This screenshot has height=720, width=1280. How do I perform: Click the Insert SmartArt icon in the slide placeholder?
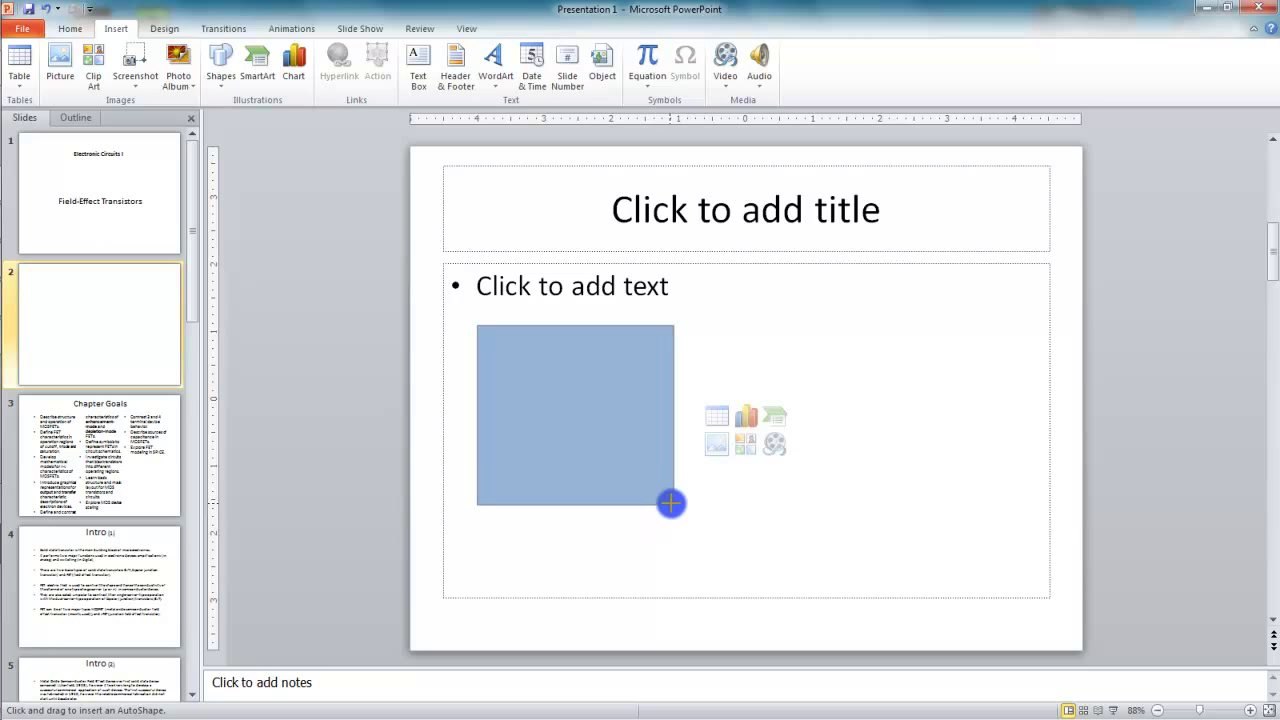click(775, 416)
